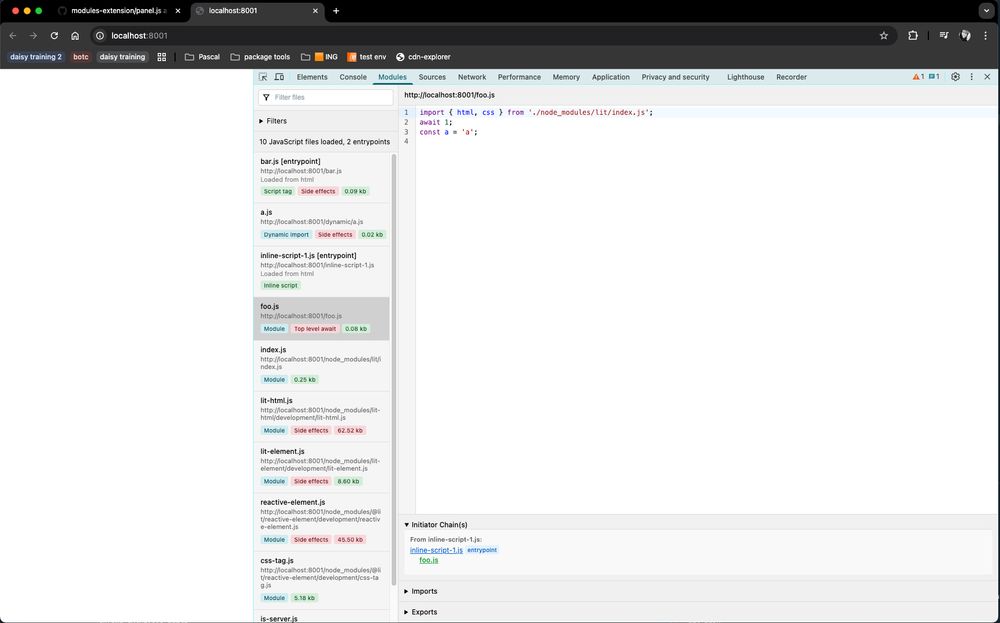Click the 'Dynamic import' badge on a.js
This screenshot has width=1000, height=623.
coord(286,235)
